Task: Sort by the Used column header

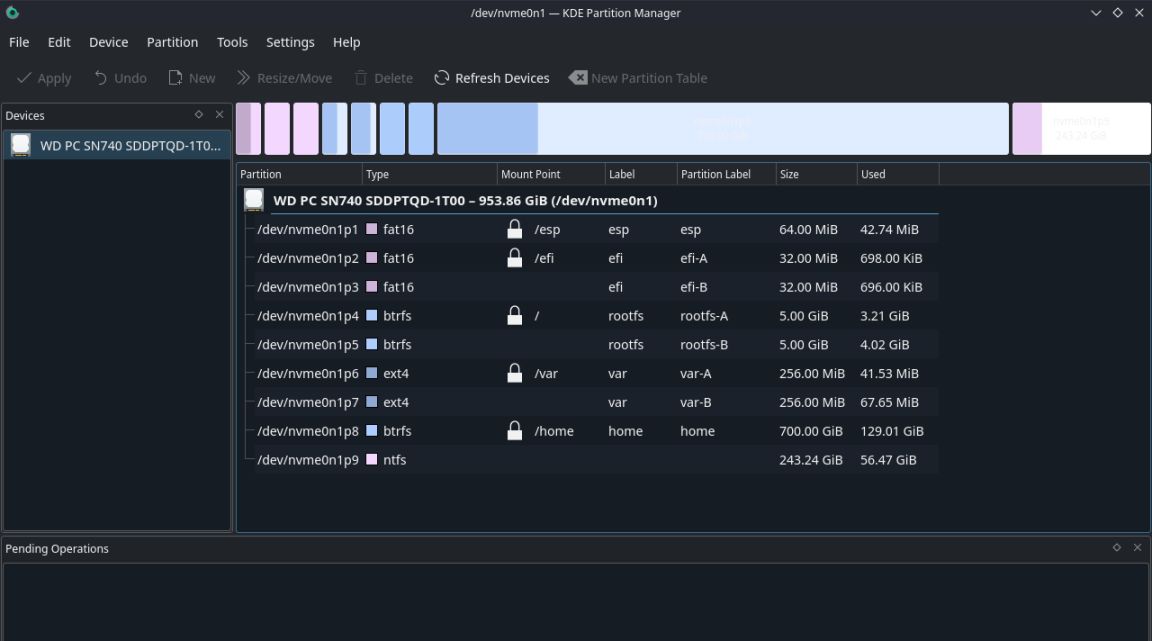Action: point(898,174)
